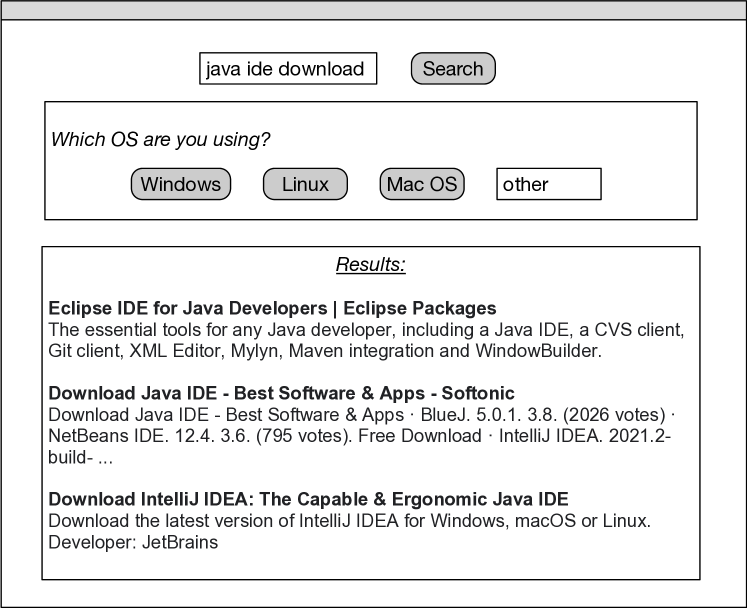Click the gray window title bar
The height and width of the screenshot is (608, 747).
[x=373, y=10]
